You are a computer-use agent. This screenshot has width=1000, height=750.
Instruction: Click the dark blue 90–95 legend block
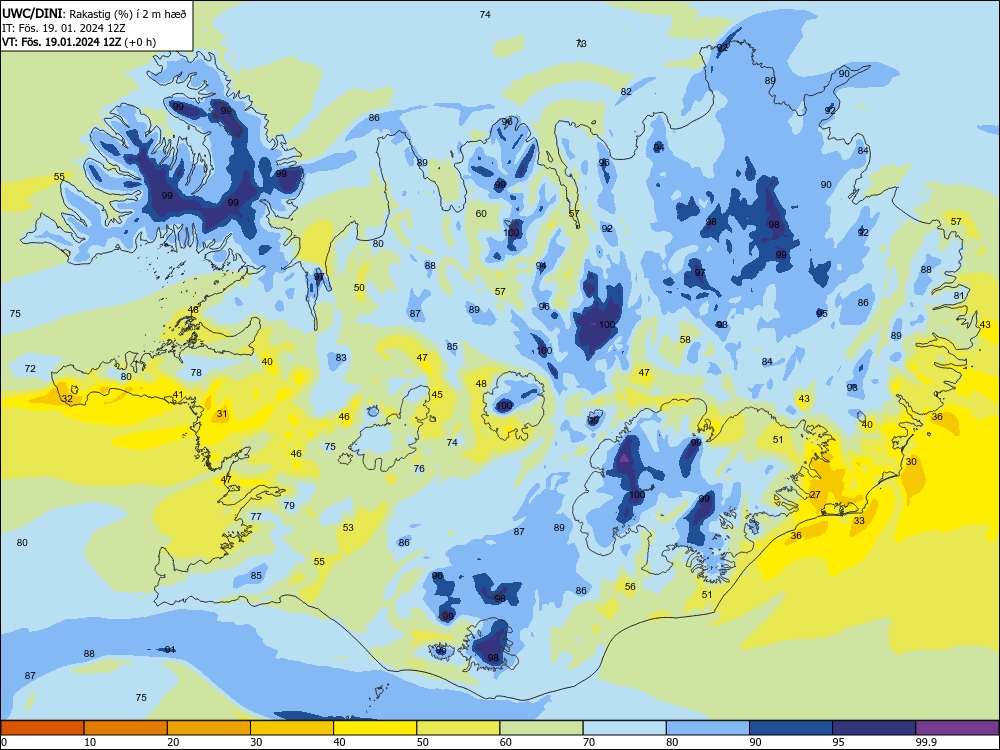tap(791, 728)
